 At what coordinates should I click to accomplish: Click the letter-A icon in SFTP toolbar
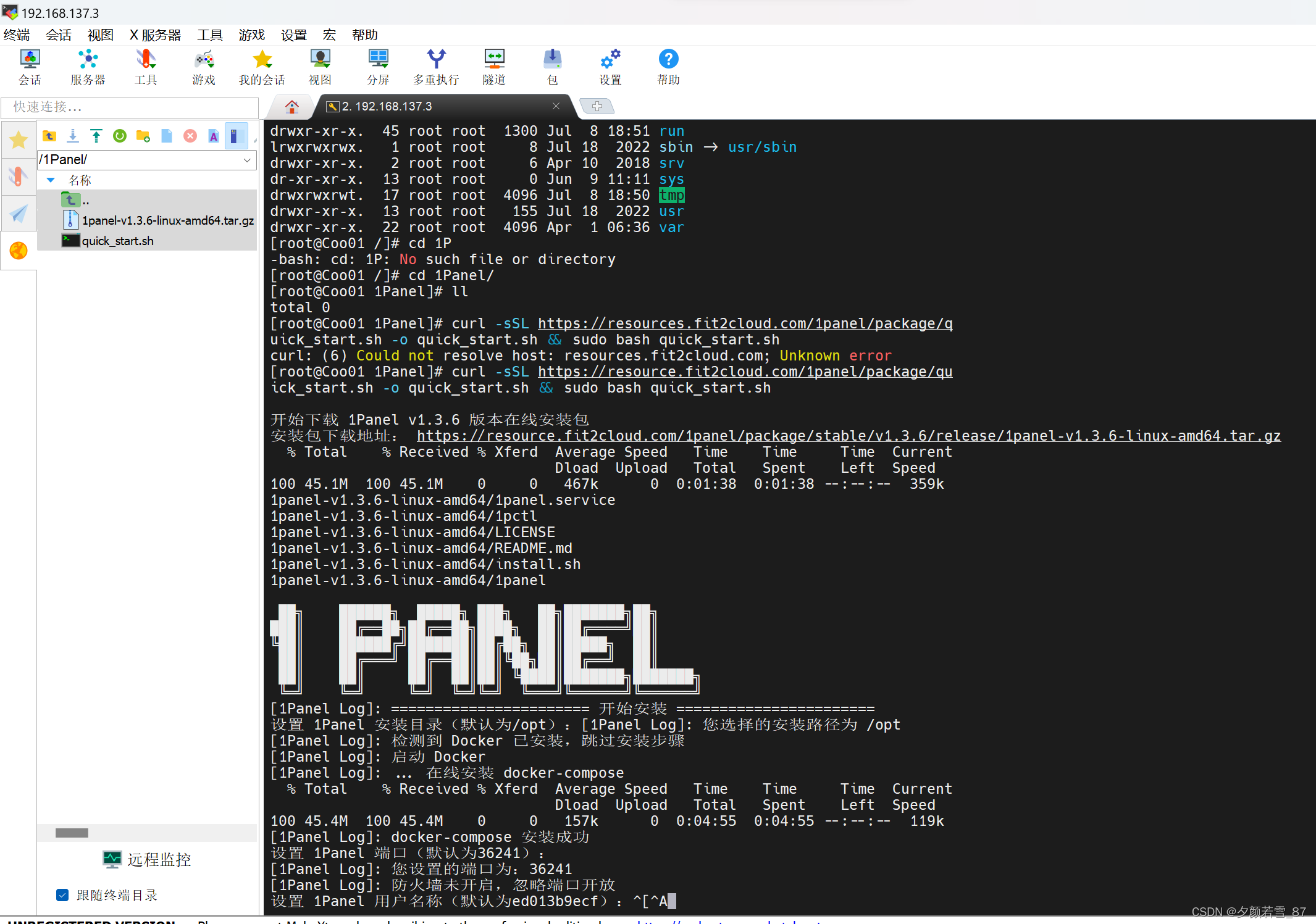click(214, 136)
